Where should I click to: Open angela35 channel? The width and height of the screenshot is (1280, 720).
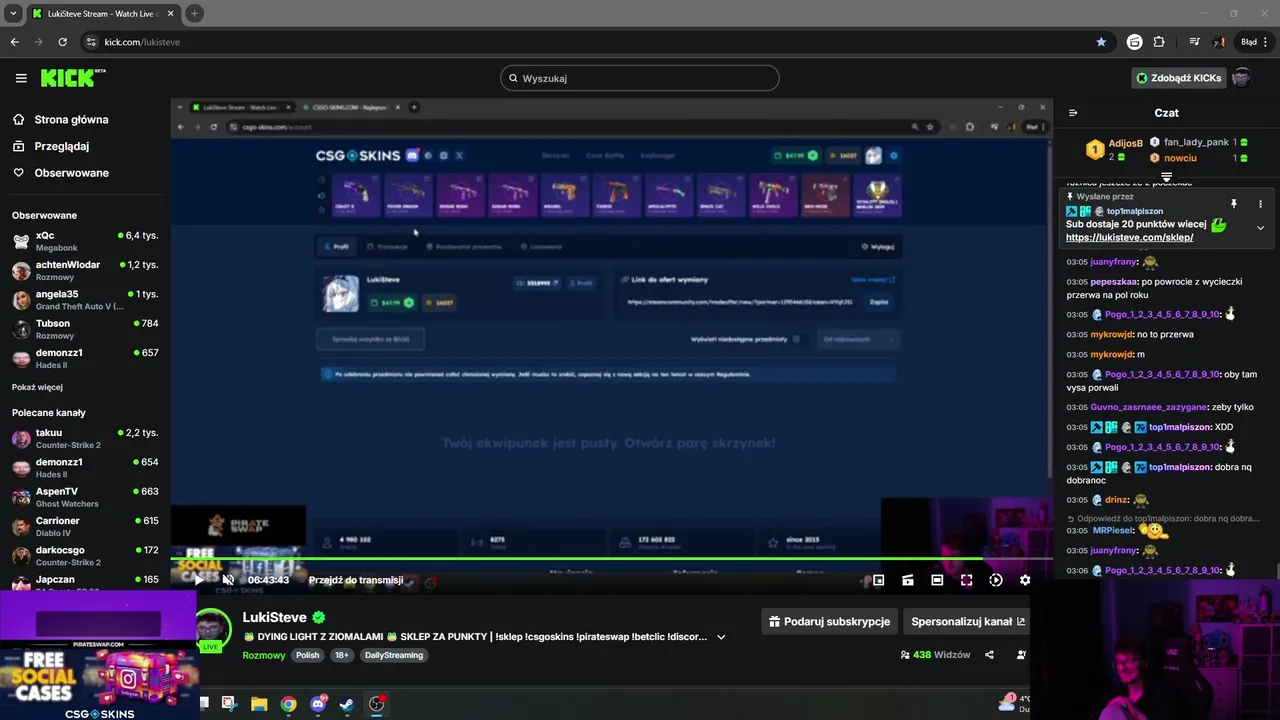pos(85,300)
